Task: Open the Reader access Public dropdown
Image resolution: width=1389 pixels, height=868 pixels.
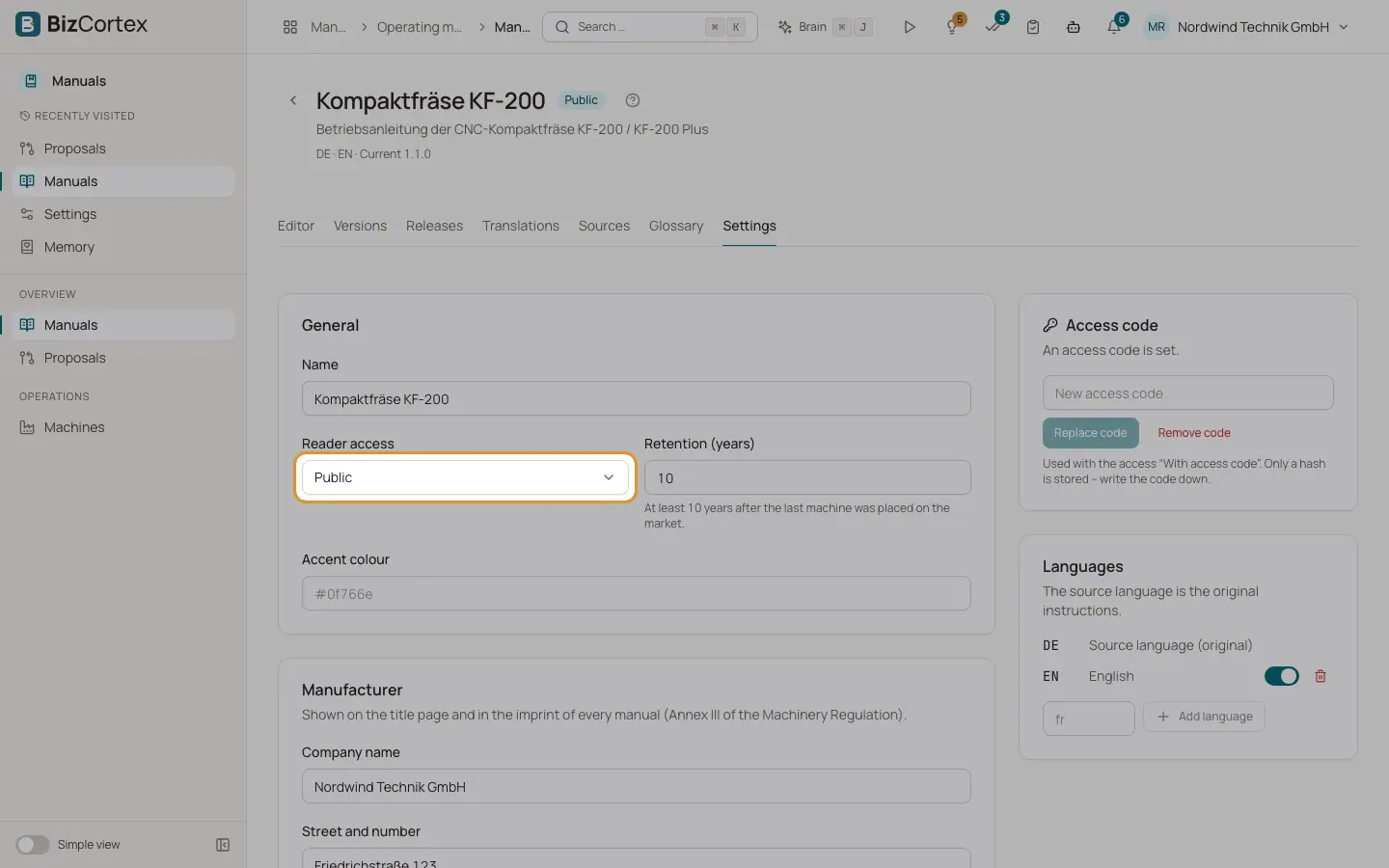Action: pyautogui.click(x=465, y=477)
